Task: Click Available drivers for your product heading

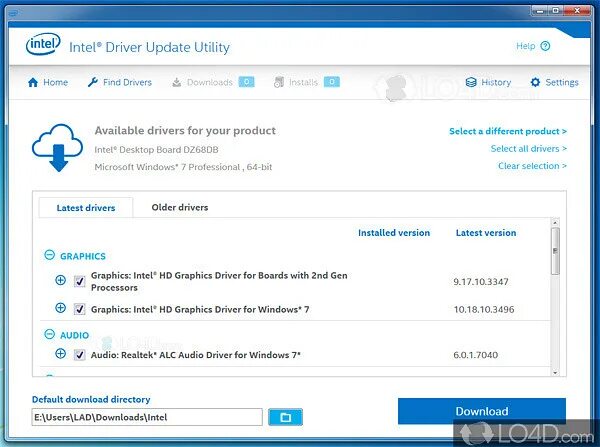Action: [x=185, y=131]
